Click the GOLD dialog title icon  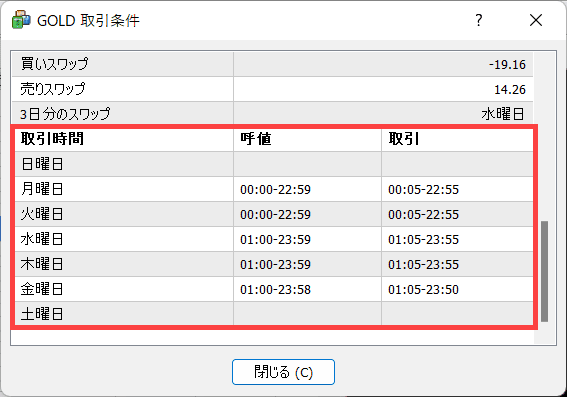[x=21, y=20]
